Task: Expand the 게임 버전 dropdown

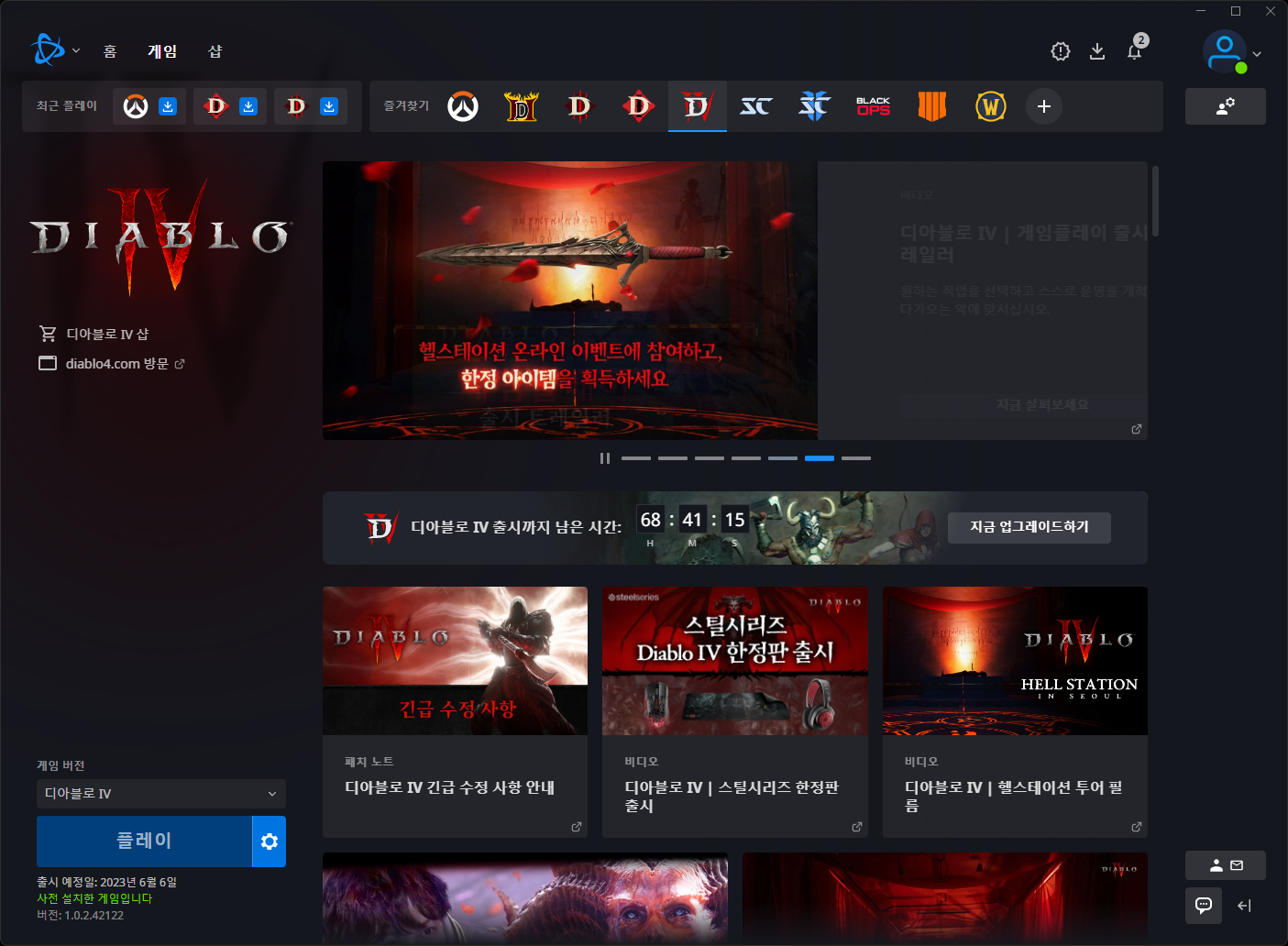Action: click(x=161, y=794)
